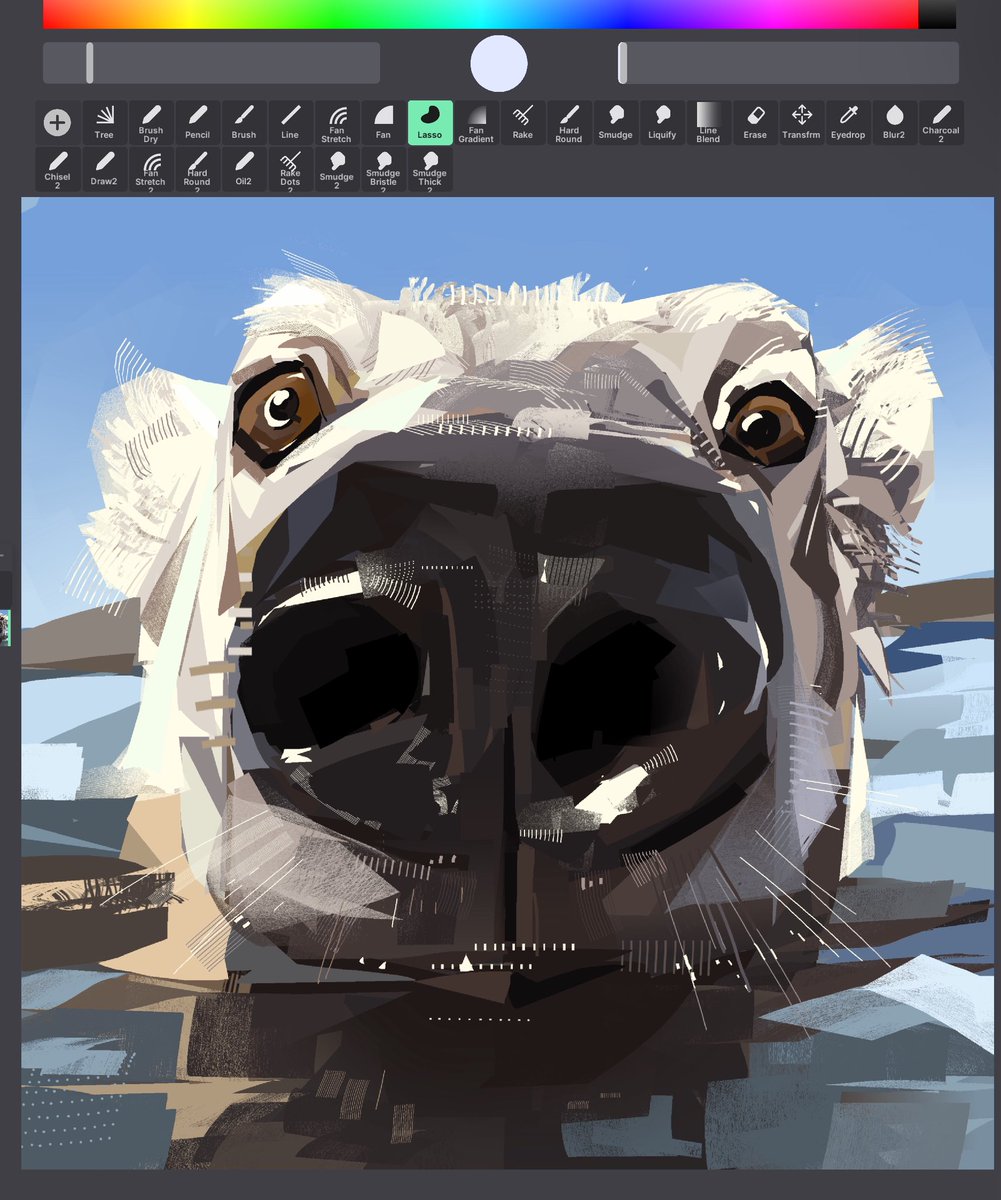Open the current color swatch circle

coord(499,63)
